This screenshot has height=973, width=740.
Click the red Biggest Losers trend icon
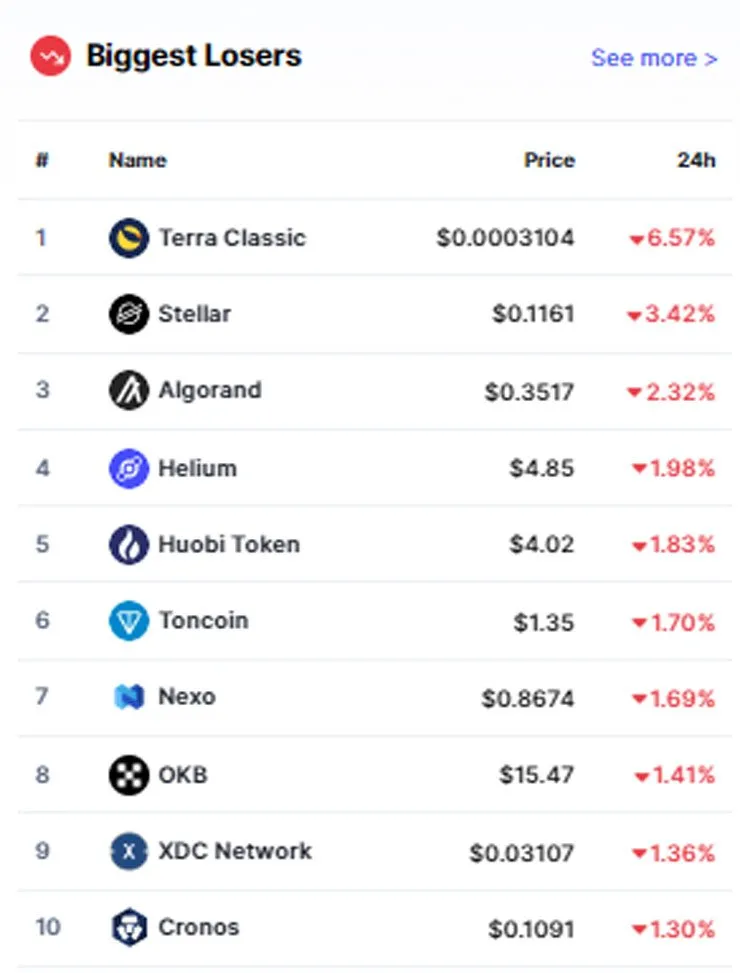coord(50,56)
